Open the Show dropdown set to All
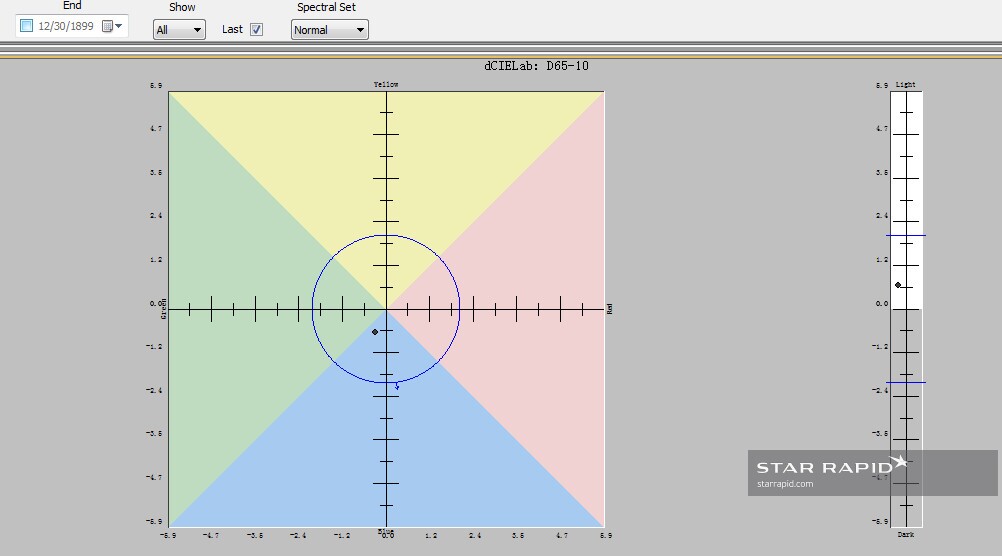 (x=179, y=29)
